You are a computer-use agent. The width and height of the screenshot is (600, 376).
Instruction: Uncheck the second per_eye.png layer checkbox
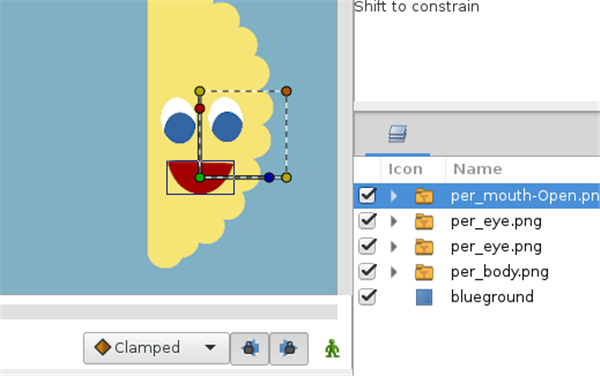tap(367, 246)
